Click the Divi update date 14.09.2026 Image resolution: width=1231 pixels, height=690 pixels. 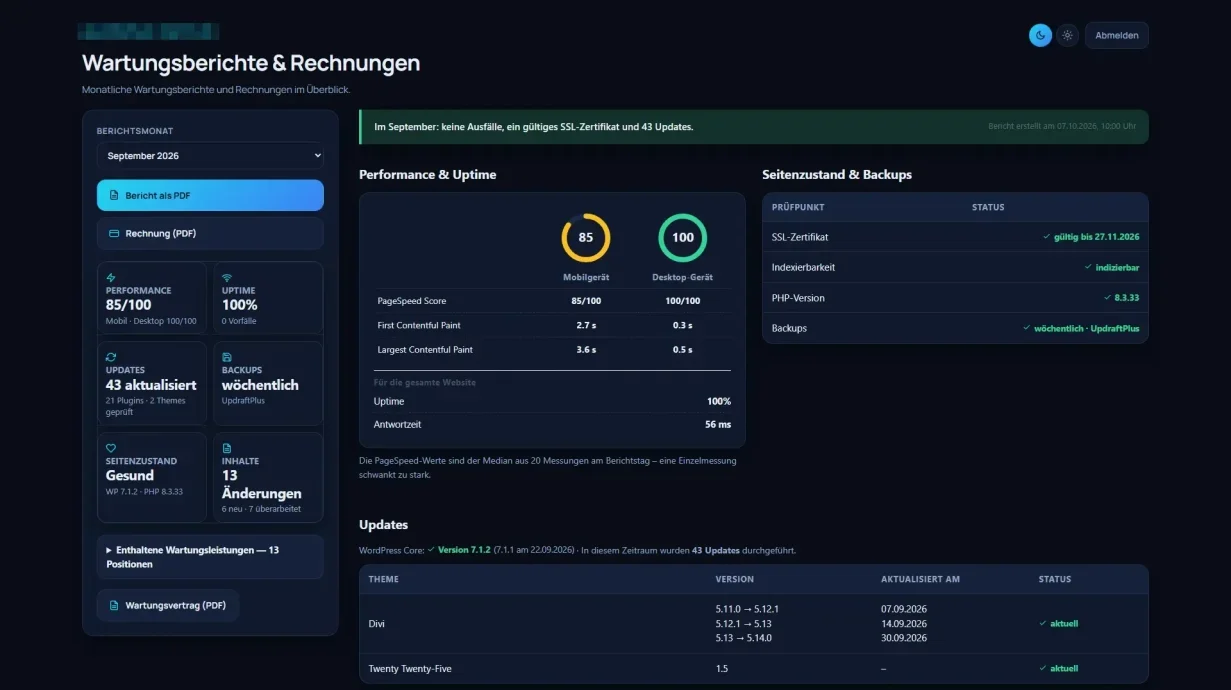(904, 623)
